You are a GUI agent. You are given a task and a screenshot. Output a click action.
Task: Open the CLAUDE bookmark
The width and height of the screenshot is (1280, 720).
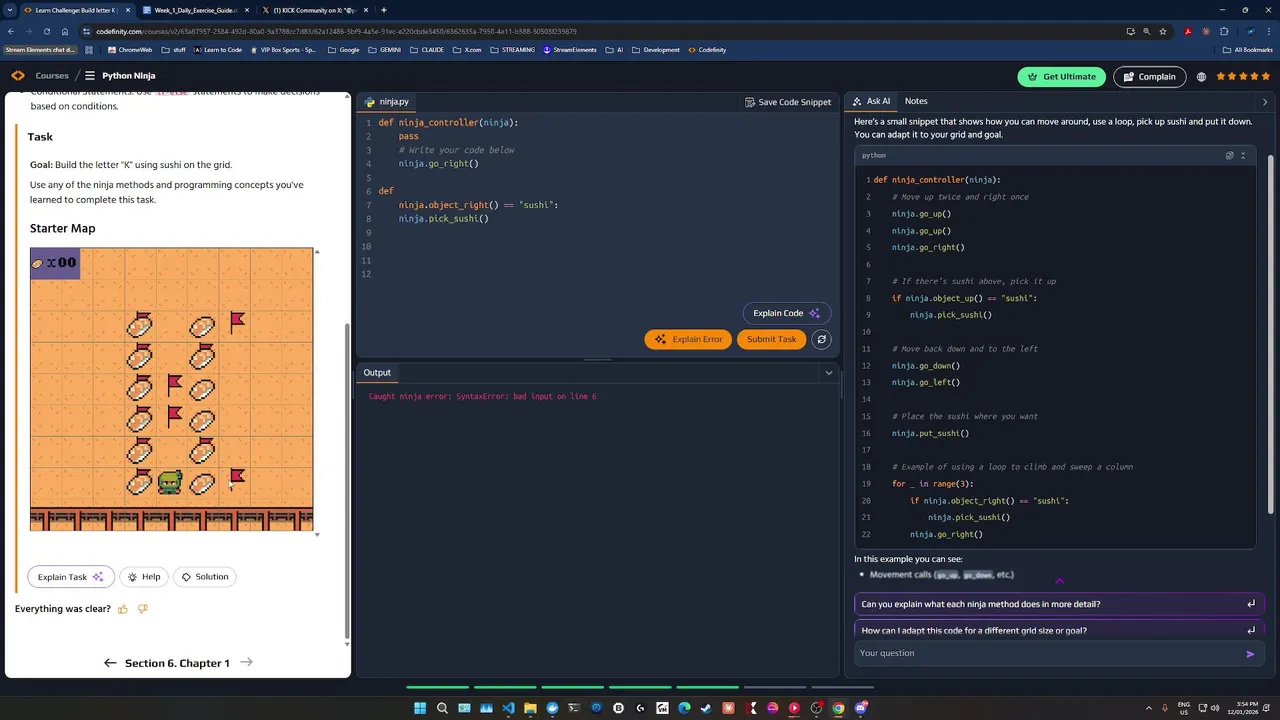427,50
